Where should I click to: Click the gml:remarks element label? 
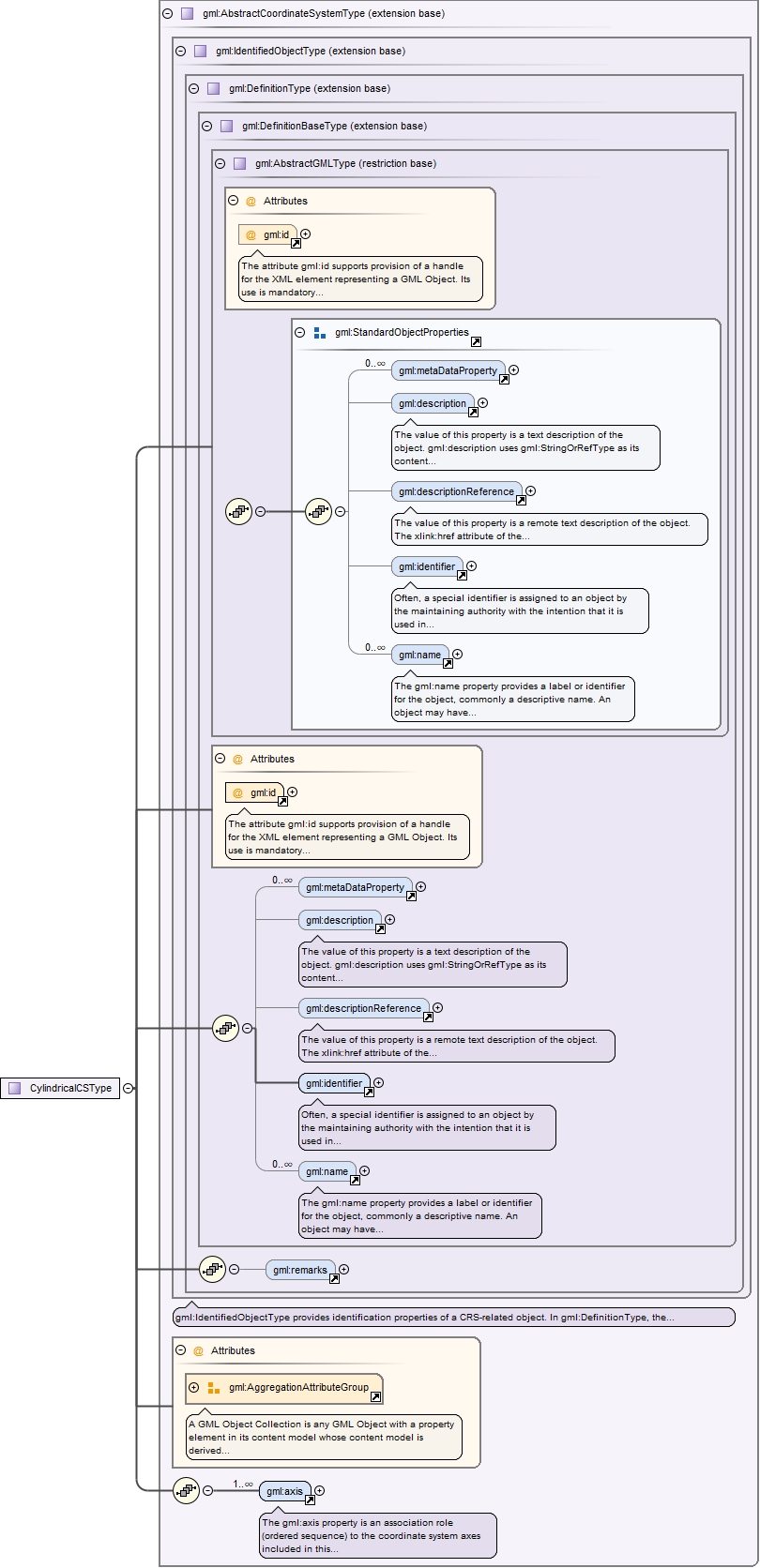[297, 1269]
